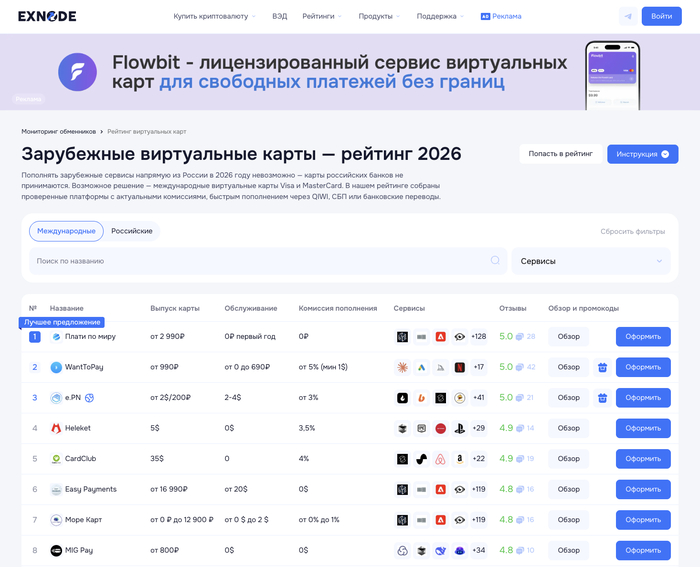This screenshot has width=700, height=567.
Task: Click the PlayStation icon in Heleket row
Action: coord(460,428)
